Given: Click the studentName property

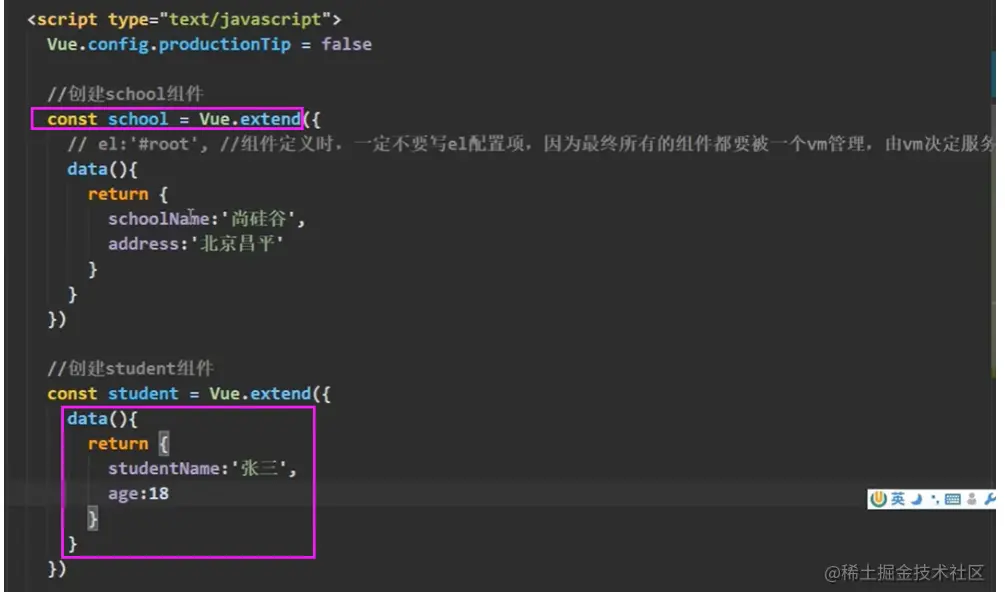Looking at the screenshot, I should 163,468.
